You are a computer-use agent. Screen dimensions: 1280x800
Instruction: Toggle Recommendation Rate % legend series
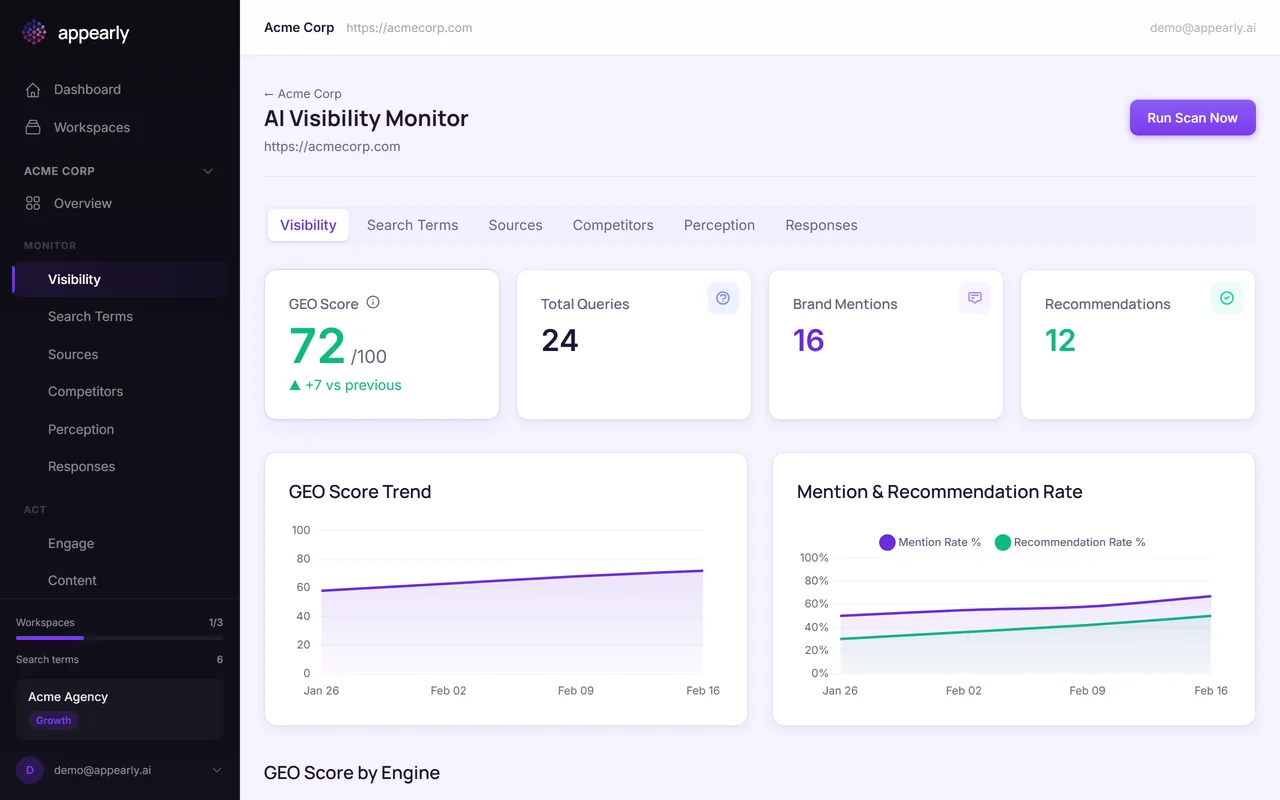1069,542
